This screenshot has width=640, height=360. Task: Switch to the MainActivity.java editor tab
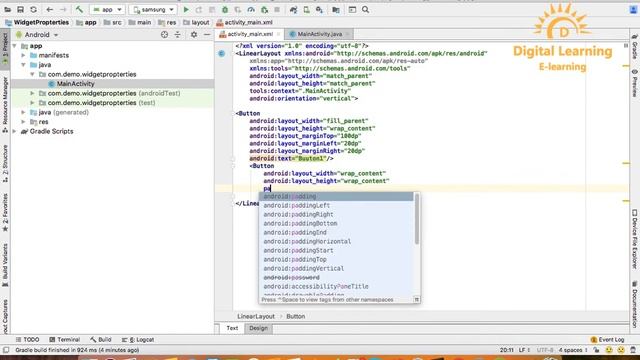point(319,34)
